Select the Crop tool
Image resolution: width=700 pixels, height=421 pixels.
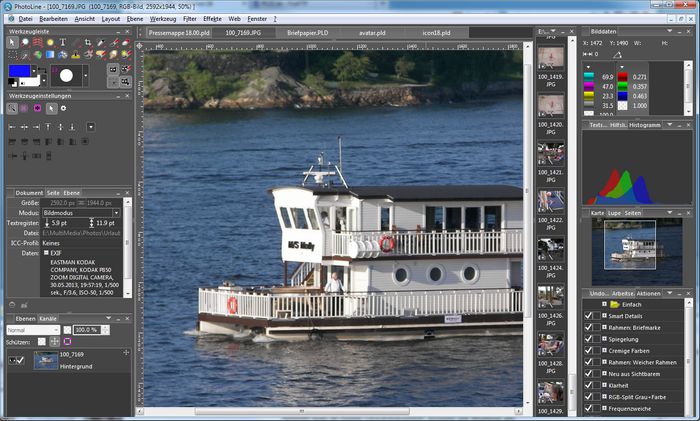88,42
